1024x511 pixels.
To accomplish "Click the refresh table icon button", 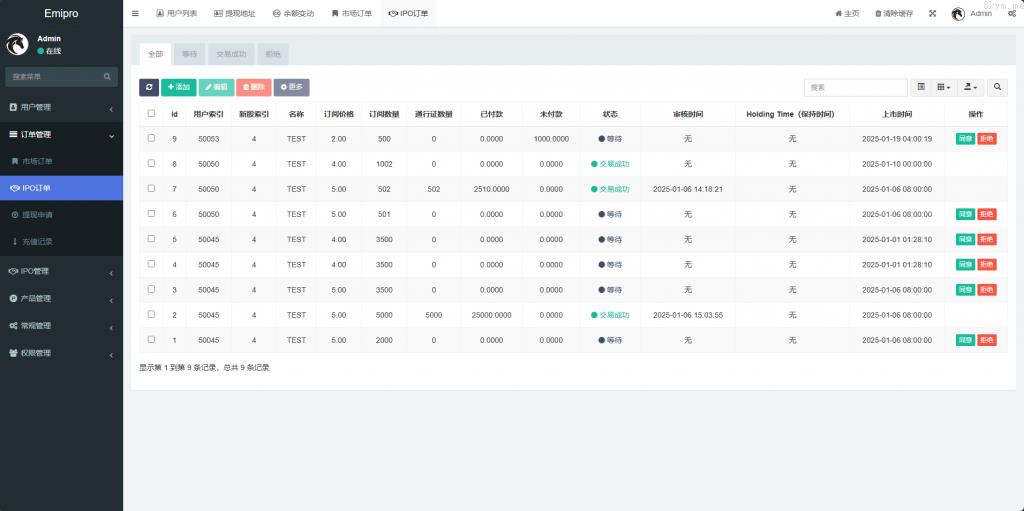I will click(x=148, y=88).
